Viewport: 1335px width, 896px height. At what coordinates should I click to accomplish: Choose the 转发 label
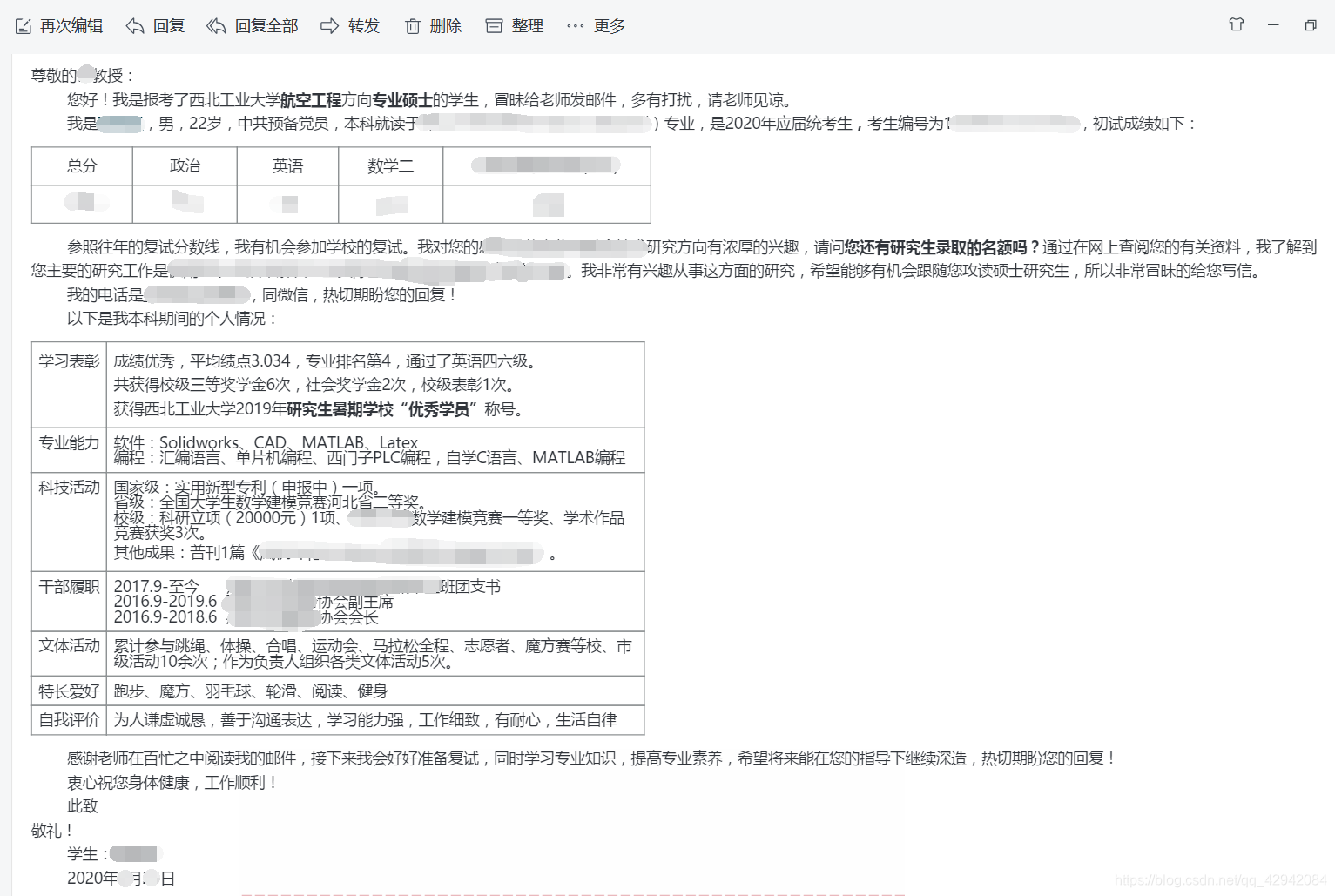364,26
